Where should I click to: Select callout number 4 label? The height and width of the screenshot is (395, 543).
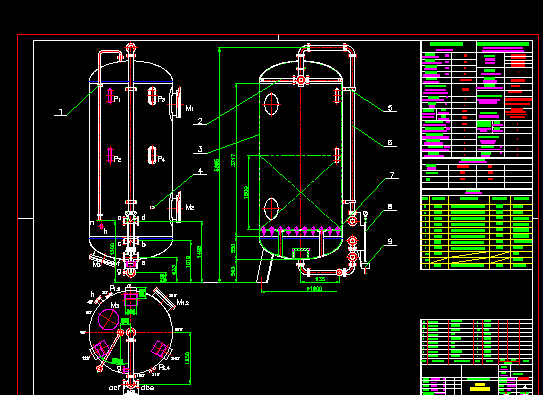(x=200, y=171)
